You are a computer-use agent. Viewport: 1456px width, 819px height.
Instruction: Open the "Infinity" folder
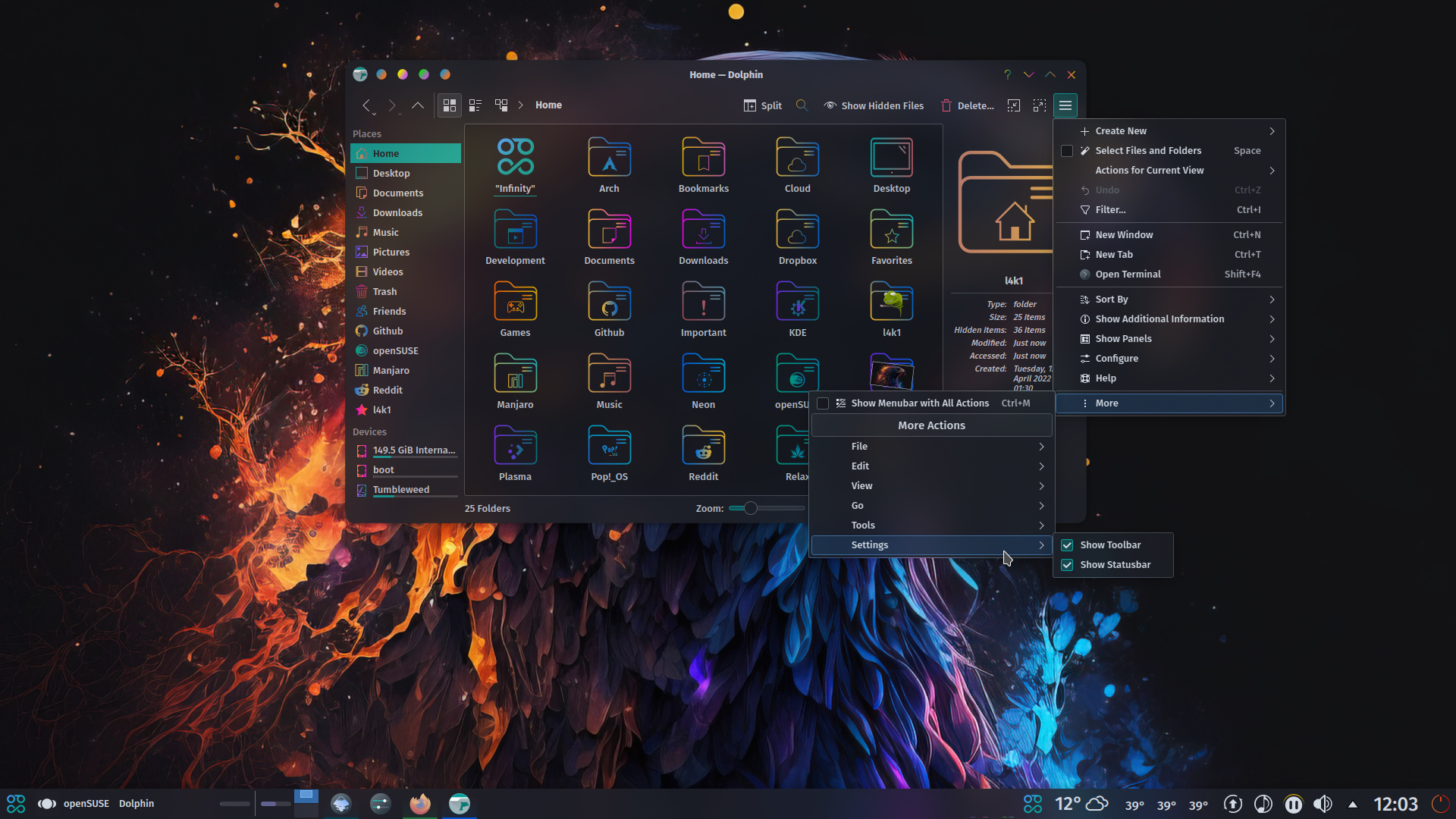[516, 165]
